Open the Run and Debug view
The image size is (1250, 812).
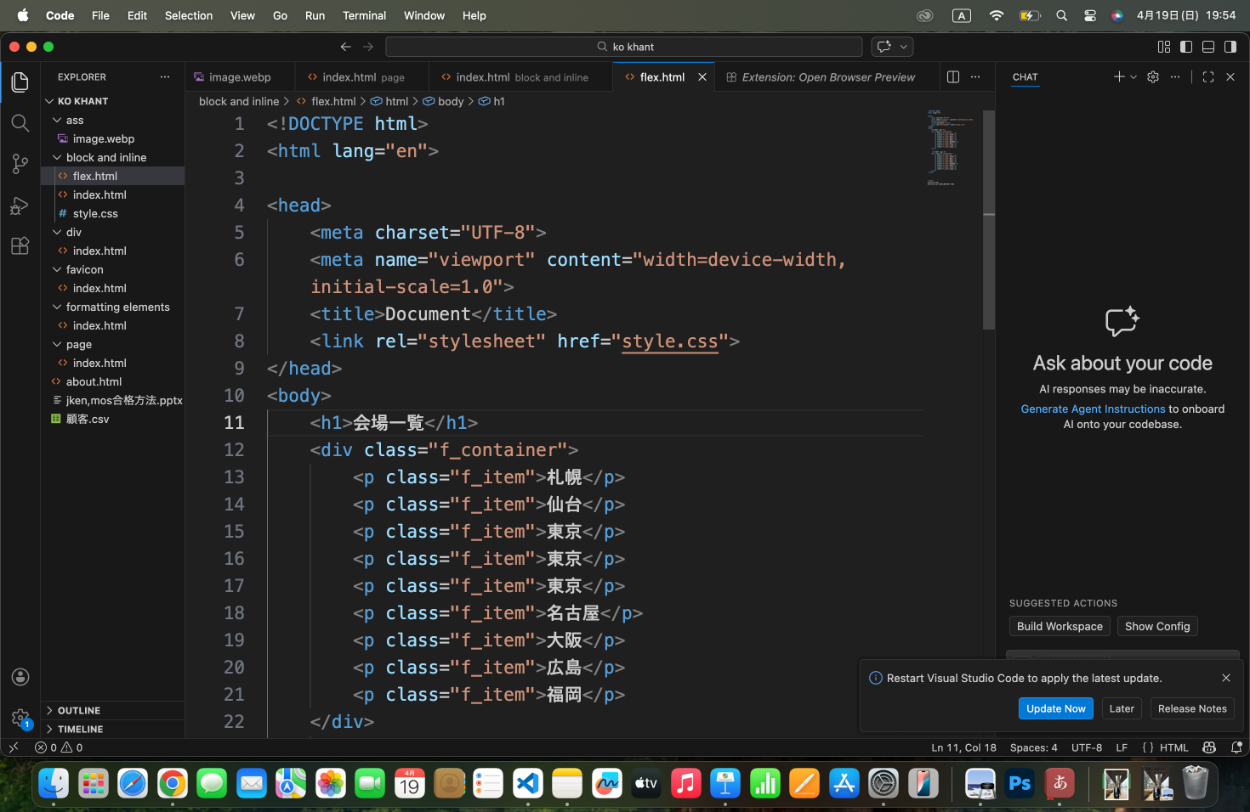20,205
